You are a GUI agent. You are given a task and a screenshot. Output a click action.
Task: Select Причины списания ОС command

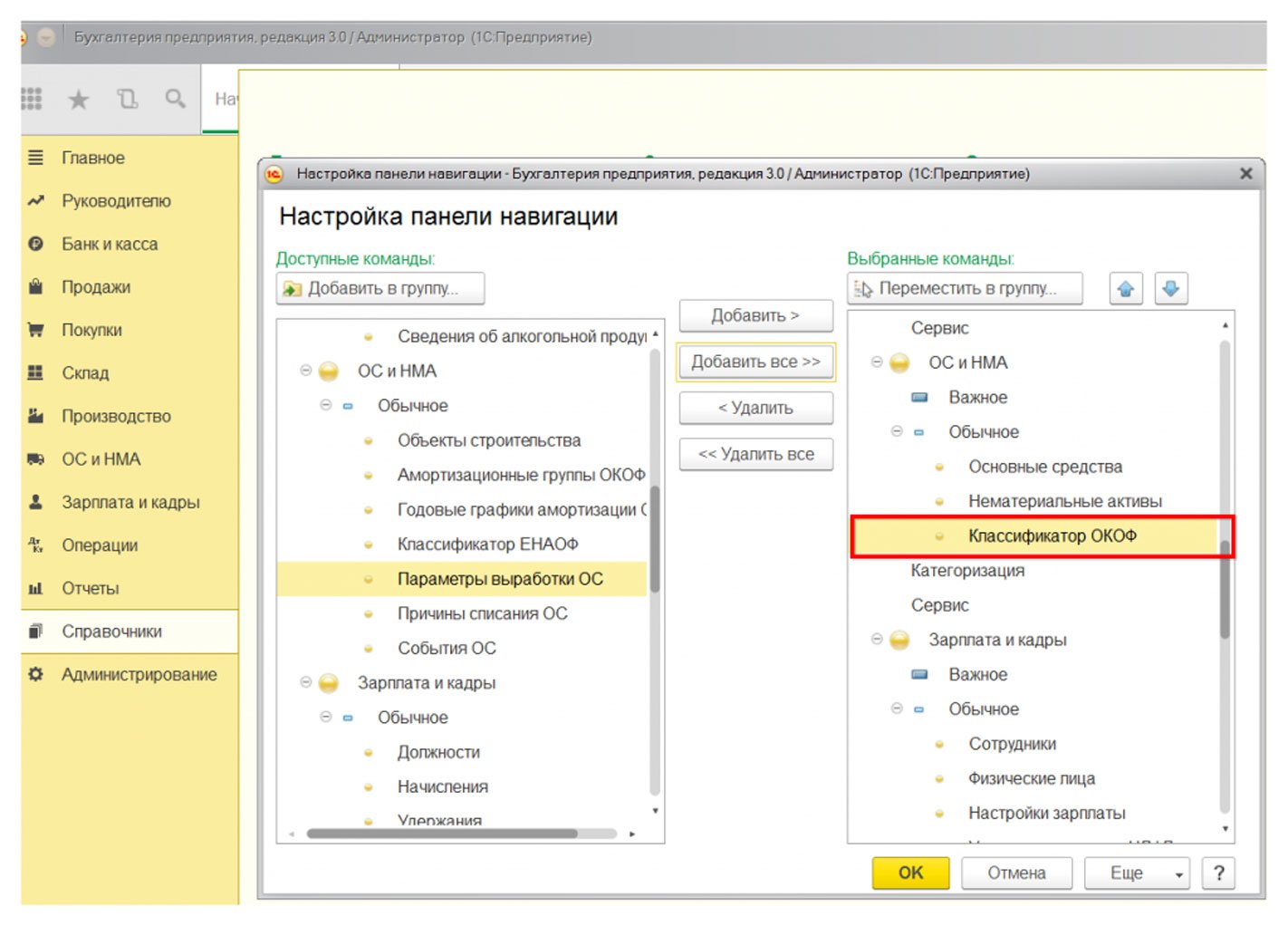click(x=482, y=613)
